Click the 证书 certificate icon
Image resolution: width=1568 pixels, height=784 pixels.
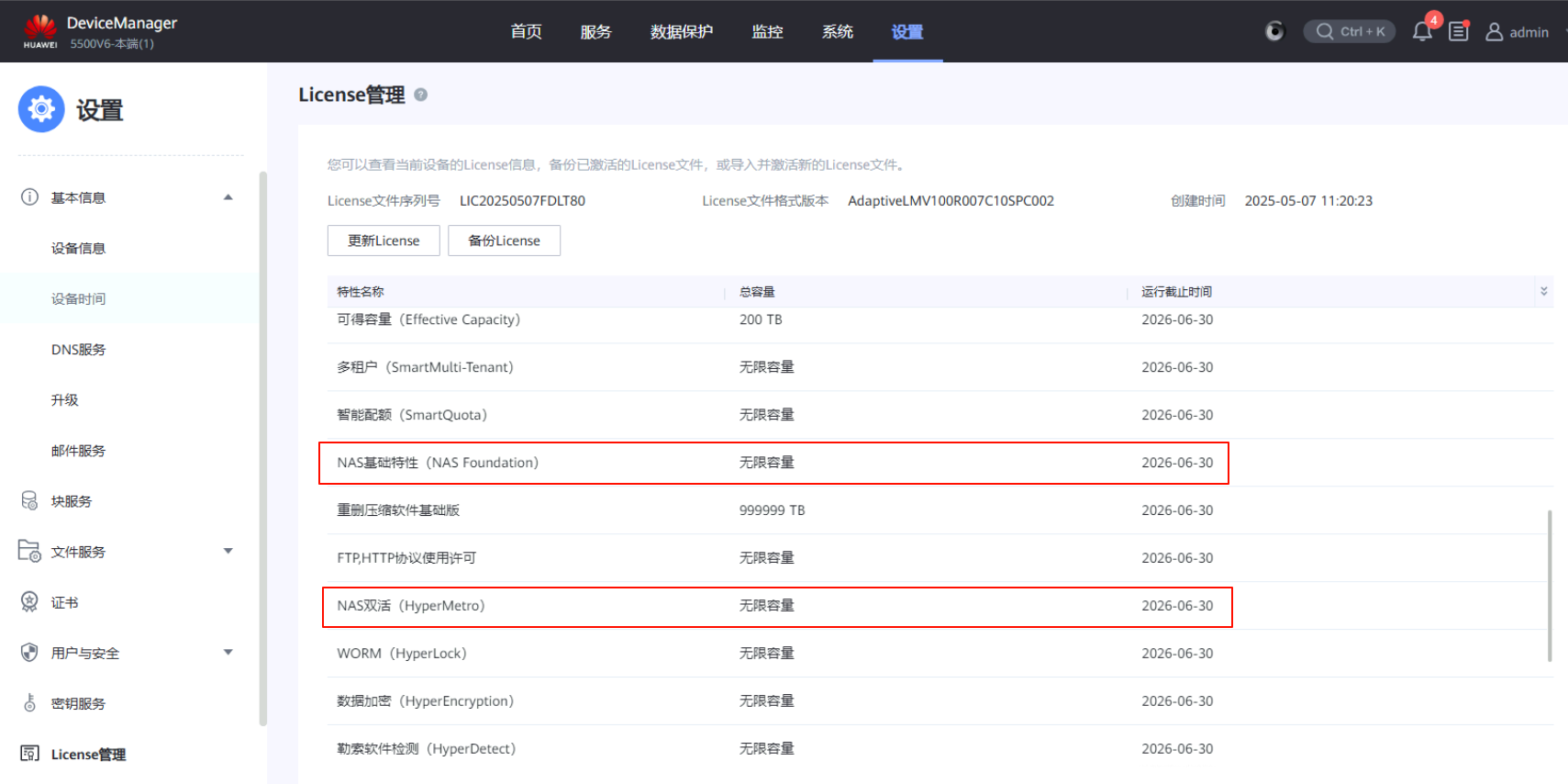click(x=29, y=602)
